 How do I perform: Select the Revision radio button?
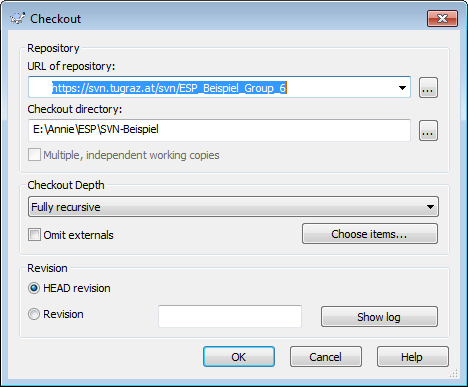pyautogui.click(x=34, y=314)
